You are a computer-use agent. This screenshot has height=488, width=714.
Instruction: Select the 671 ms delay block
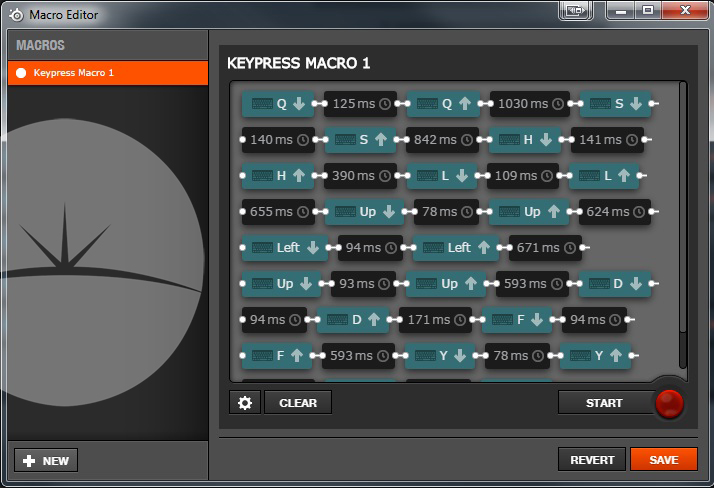point(546,248)
